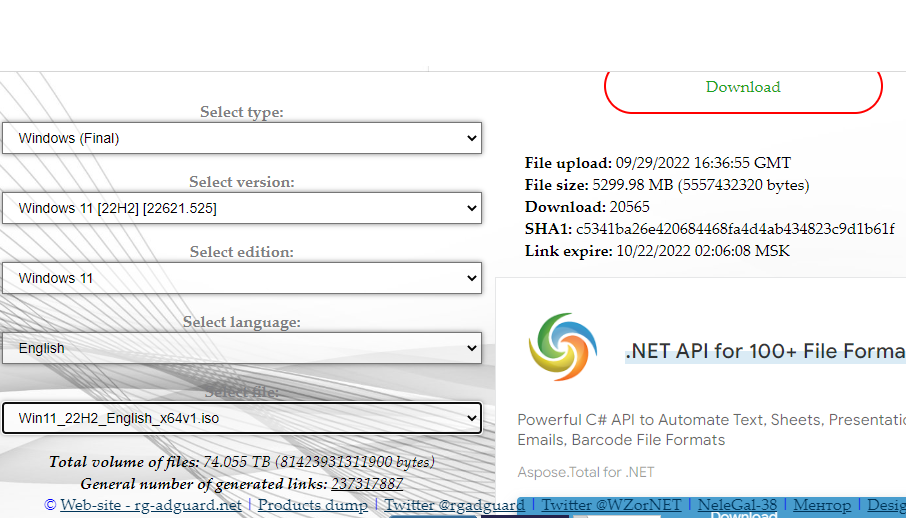Click the red-outlined Download button
This screenshot has width=906, height=518.
coord(743,87)
